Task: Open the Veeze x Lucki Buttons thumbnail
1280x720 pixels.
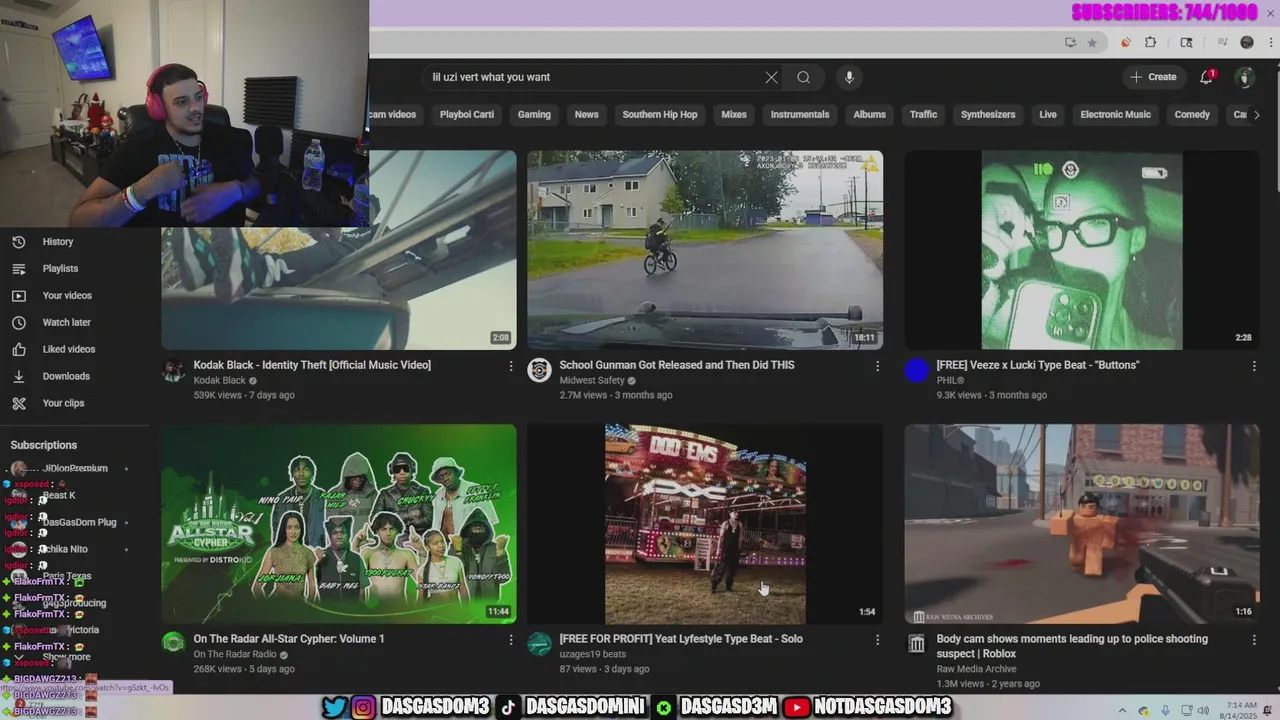Action: [x=1082, y=250]
